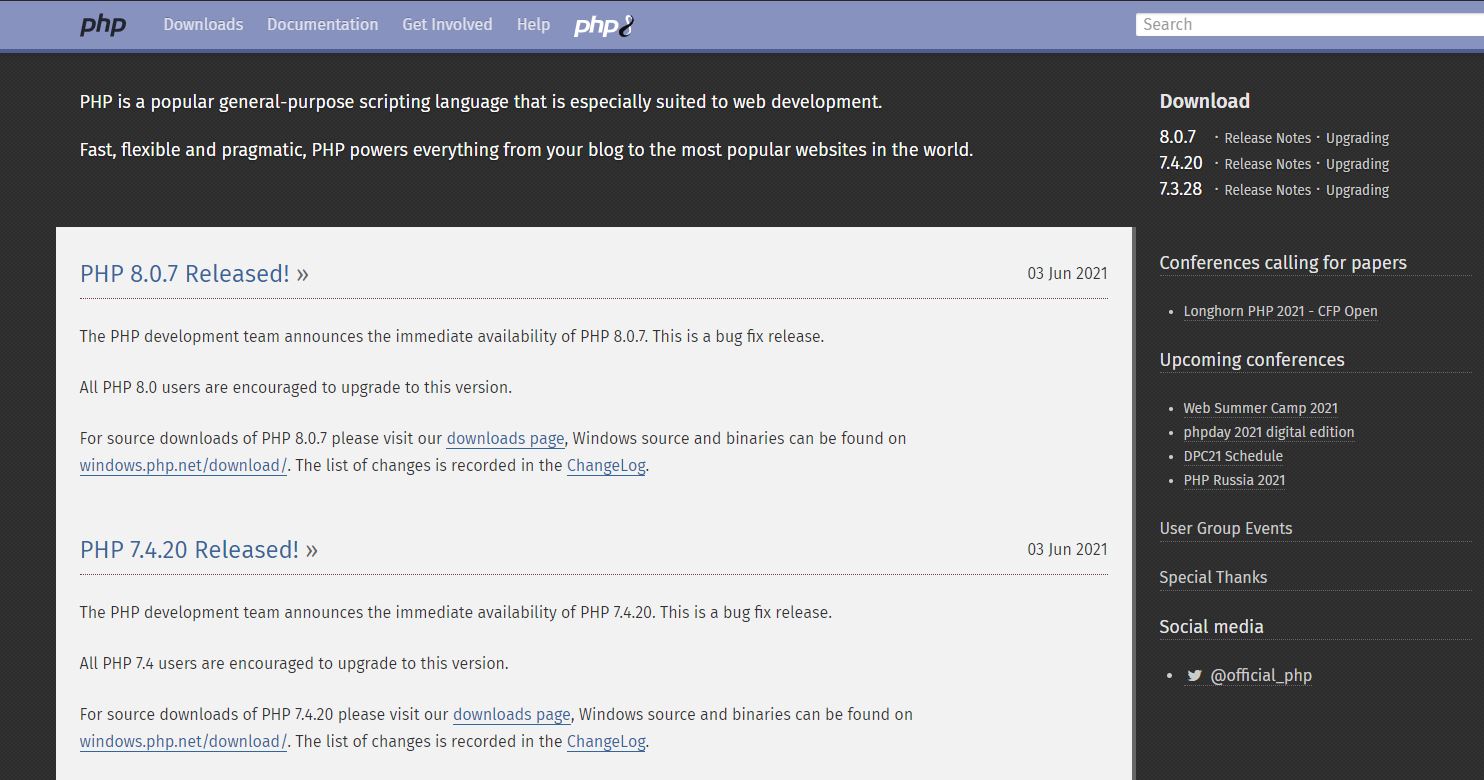Click the php logo in the navbar

click(x=103, y=25)
